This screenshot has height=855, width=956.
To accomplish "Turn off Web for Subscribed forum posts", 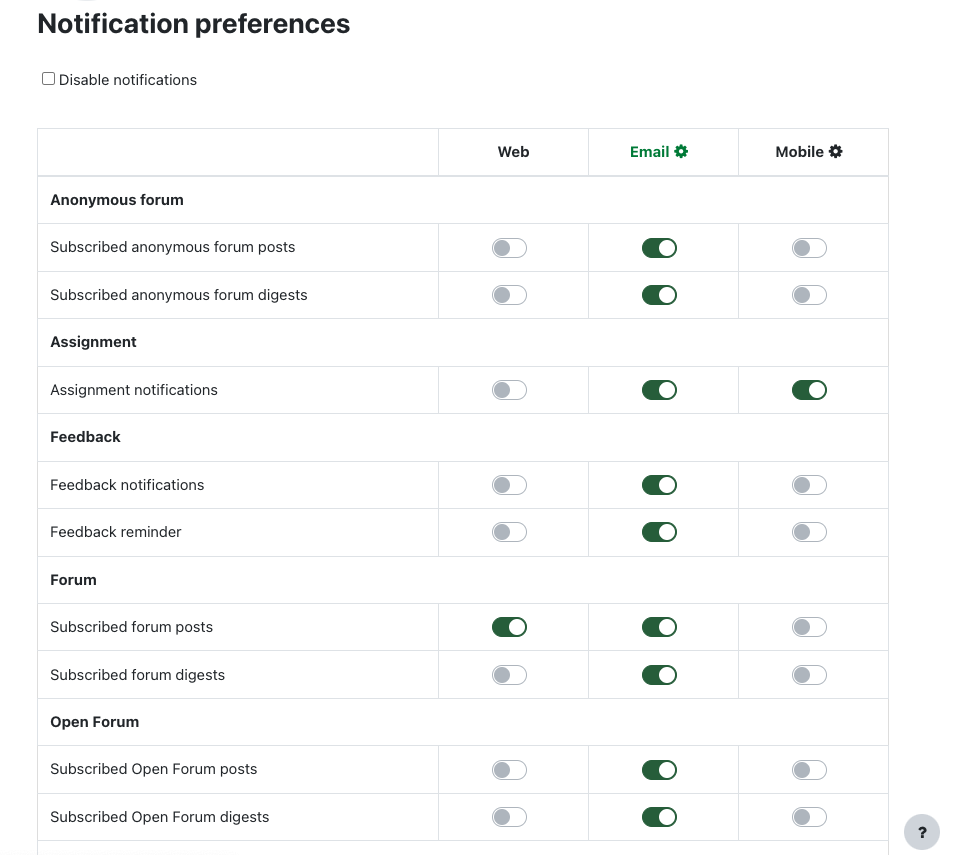I will 509,628.
